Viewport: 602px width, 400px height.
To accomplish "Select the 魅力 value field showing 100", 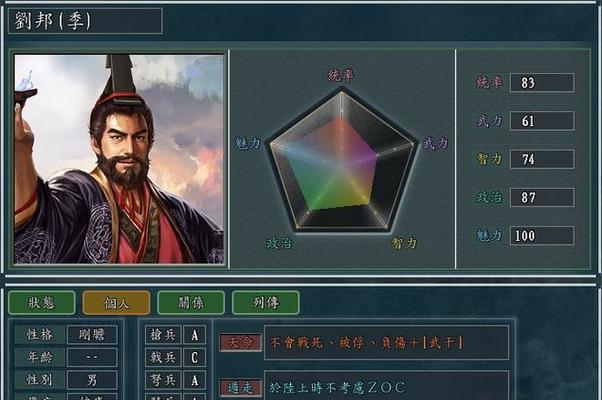I will (542, 235).
